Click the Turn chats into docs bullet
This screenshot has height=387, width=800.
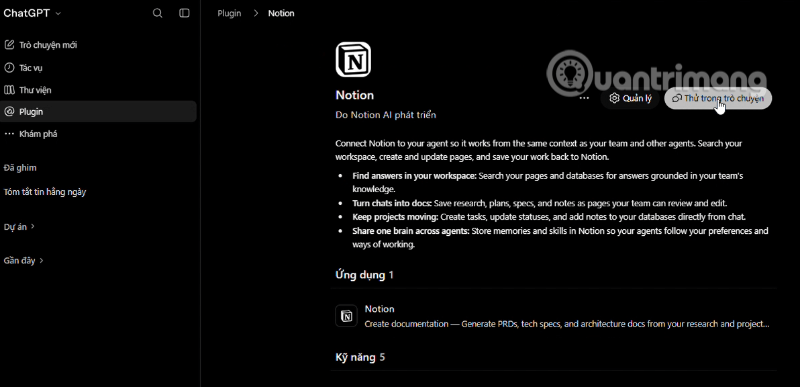[539, 203]
